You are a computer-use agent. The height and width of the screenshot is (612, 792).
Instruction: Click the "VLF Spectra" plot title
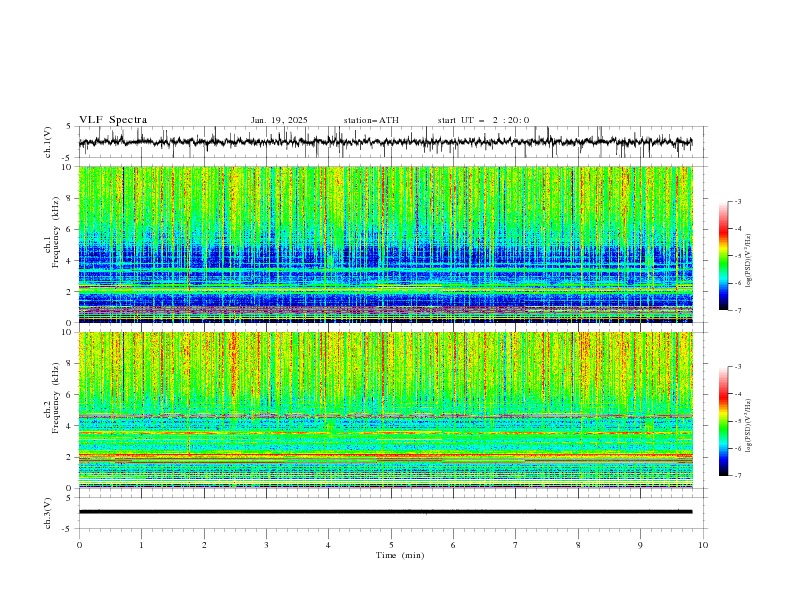pyautogui.click(x=113, y=120)
